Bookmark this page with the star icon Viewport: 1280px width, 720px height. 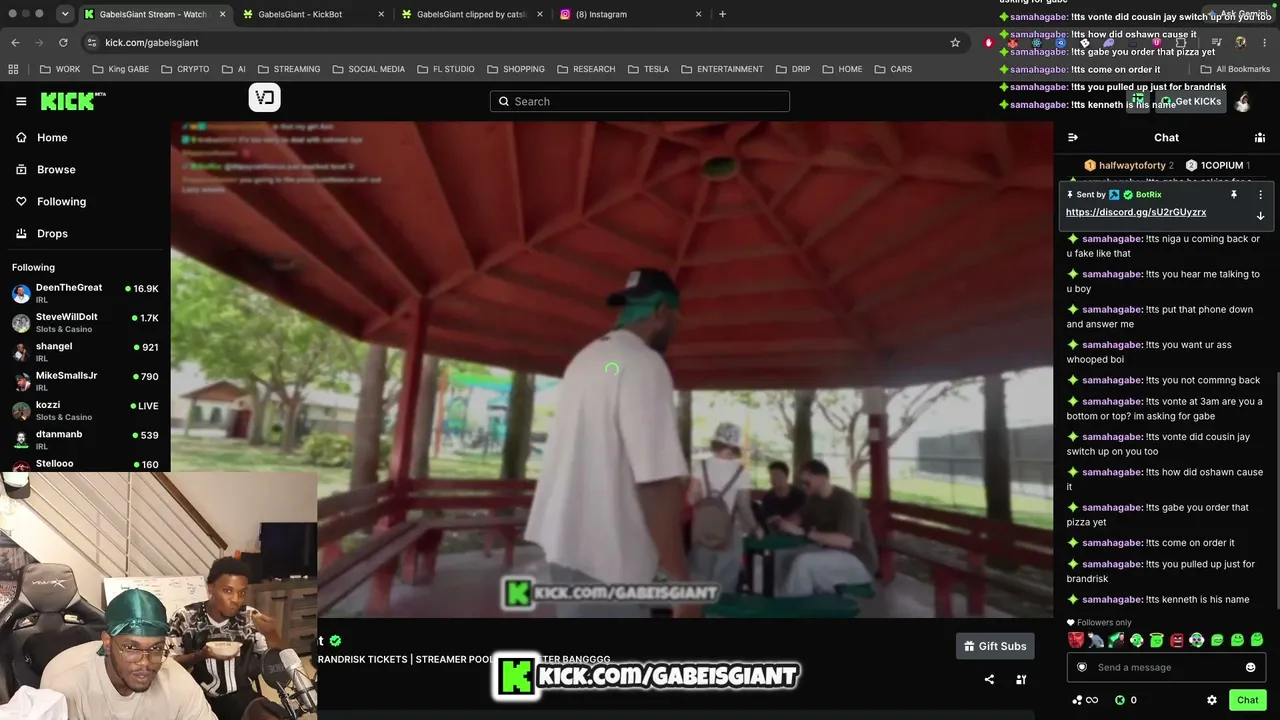955,42
